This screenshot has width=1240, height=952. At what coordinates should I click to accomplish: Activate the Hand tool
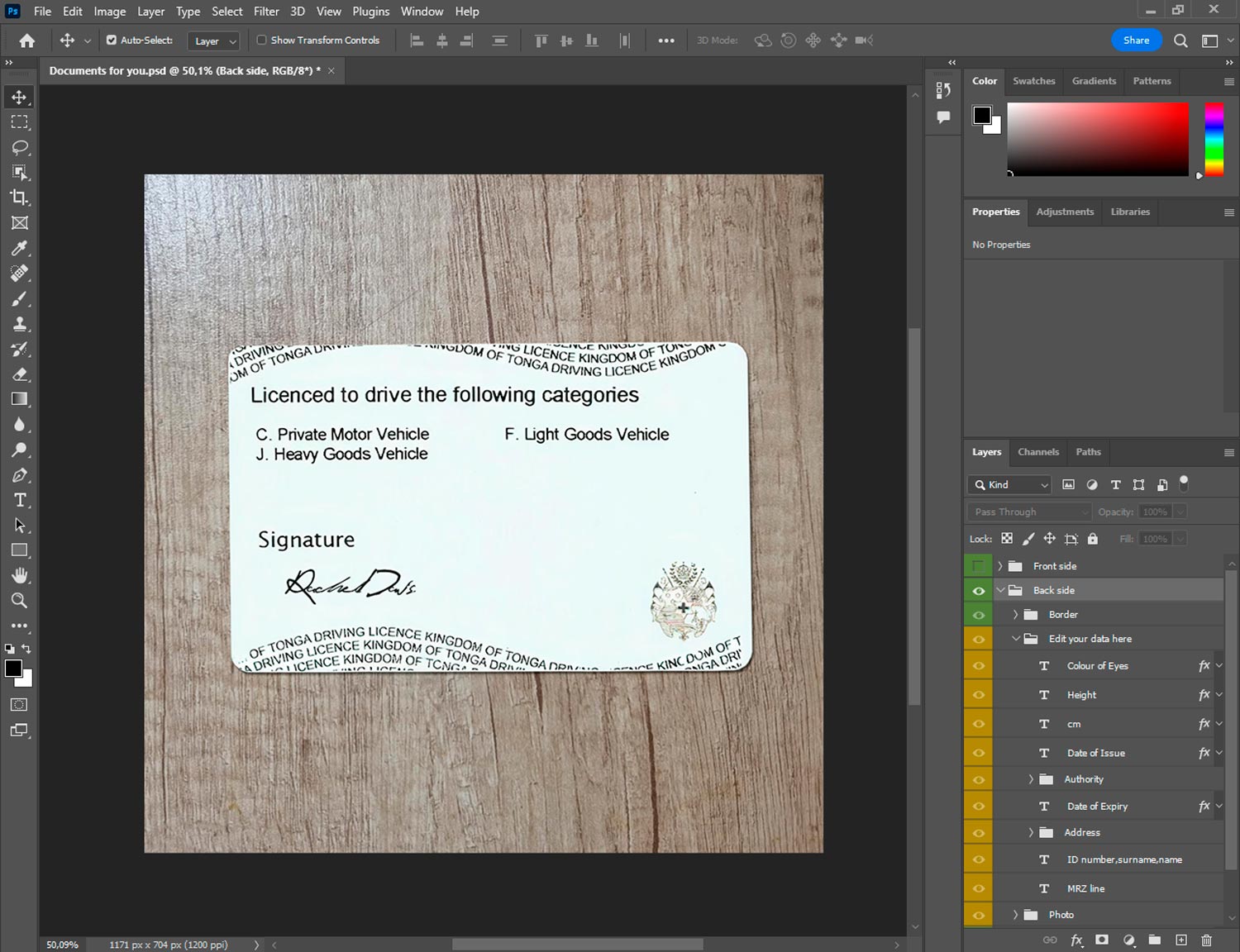tap(19, 575)
